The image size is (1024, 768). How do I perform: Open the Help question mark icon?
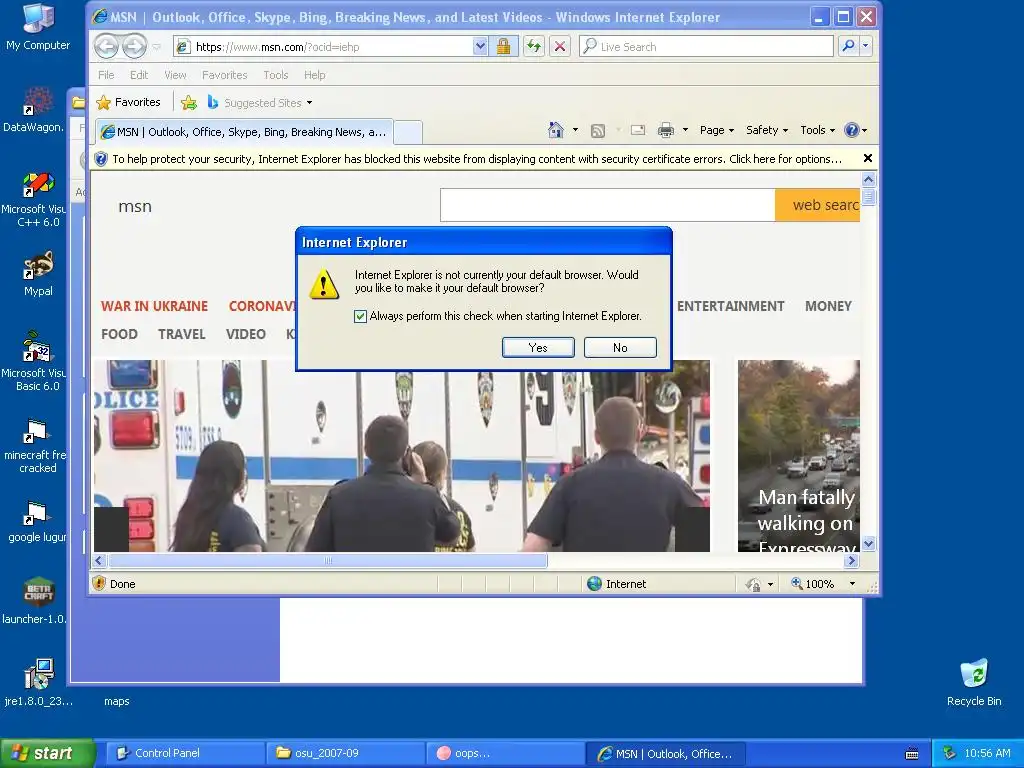(851, 130)
